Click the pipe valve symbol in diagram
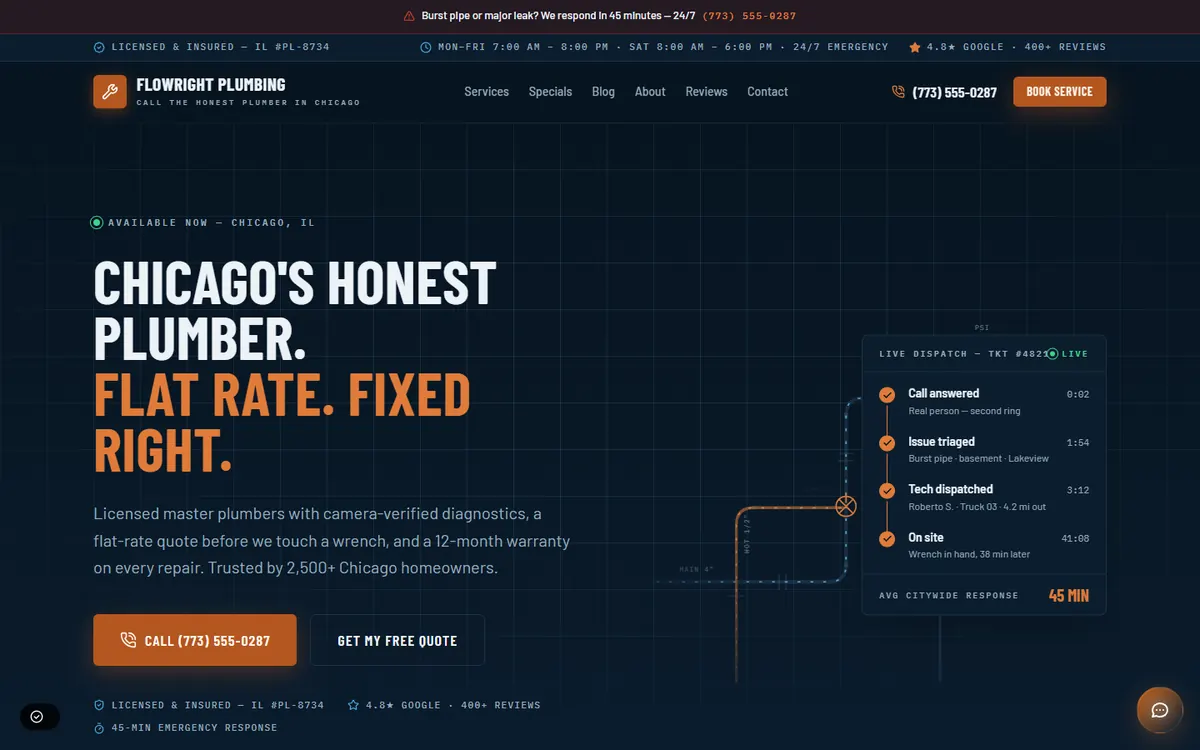 click(846, 507)
